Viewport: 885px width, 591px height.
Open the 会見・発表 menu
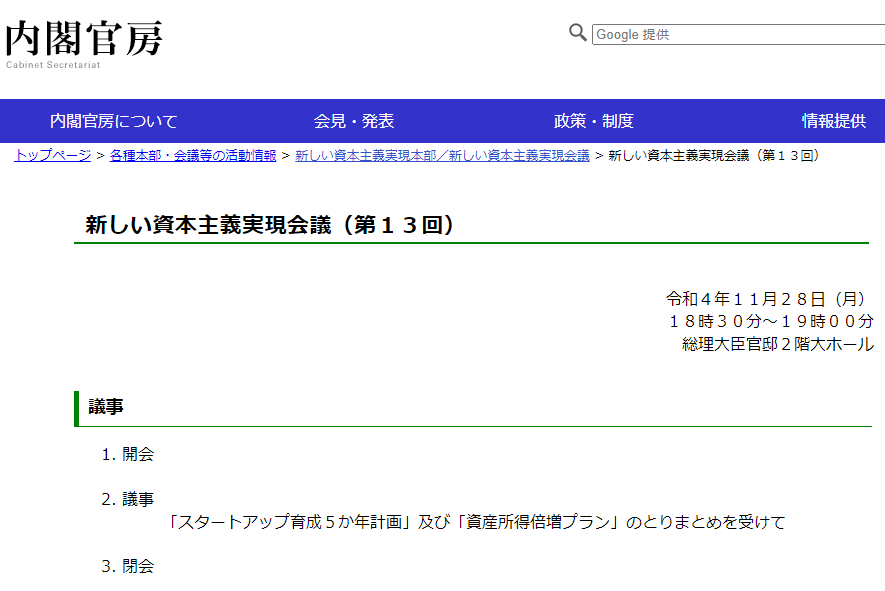354,121
